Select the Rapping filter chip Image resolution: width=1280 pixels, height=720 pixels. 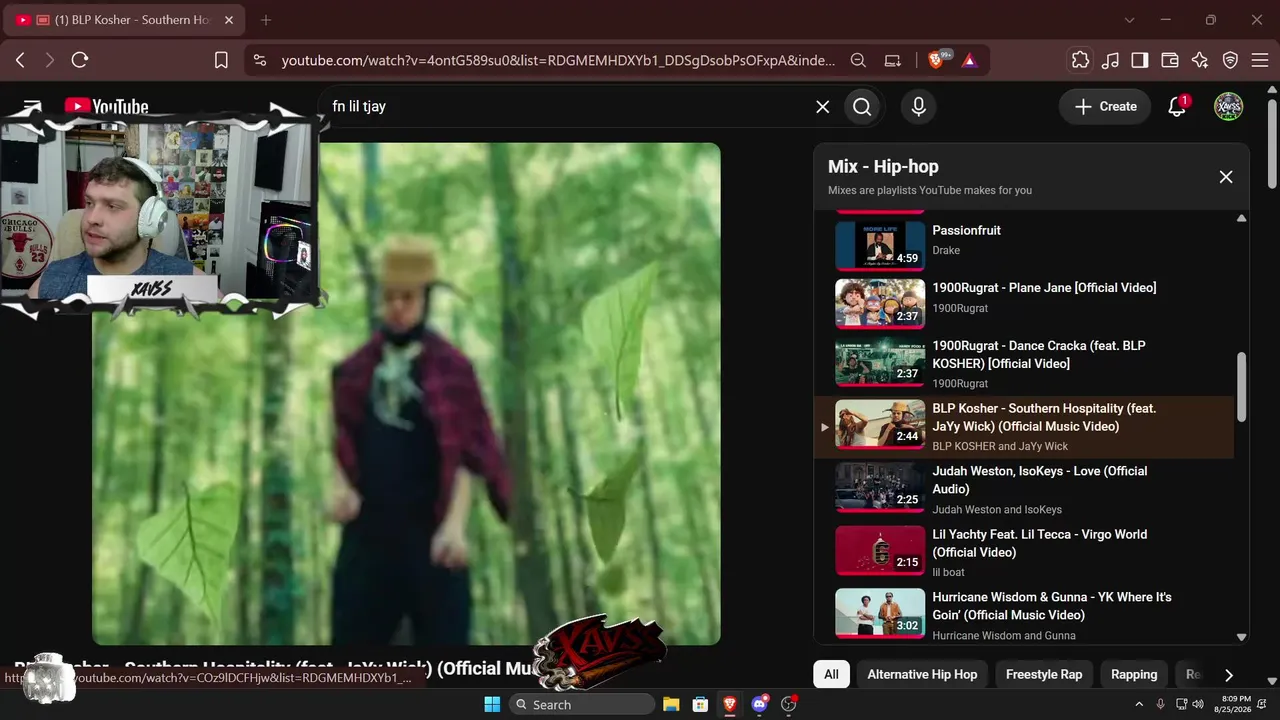click(x=1134, y=674)
